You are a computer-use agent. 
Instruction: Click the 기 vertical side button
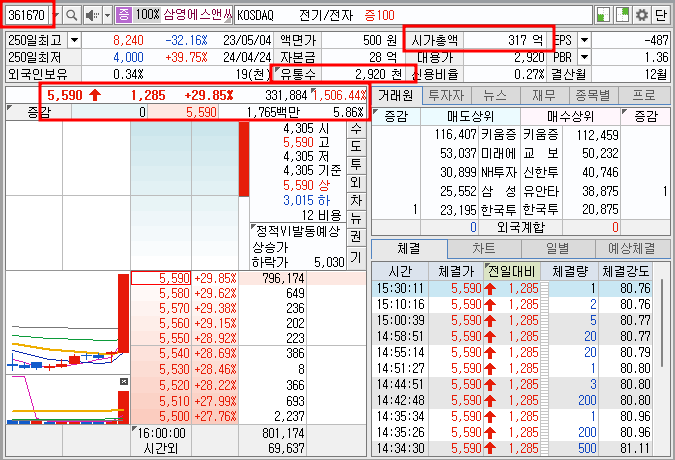pos(356,258)
